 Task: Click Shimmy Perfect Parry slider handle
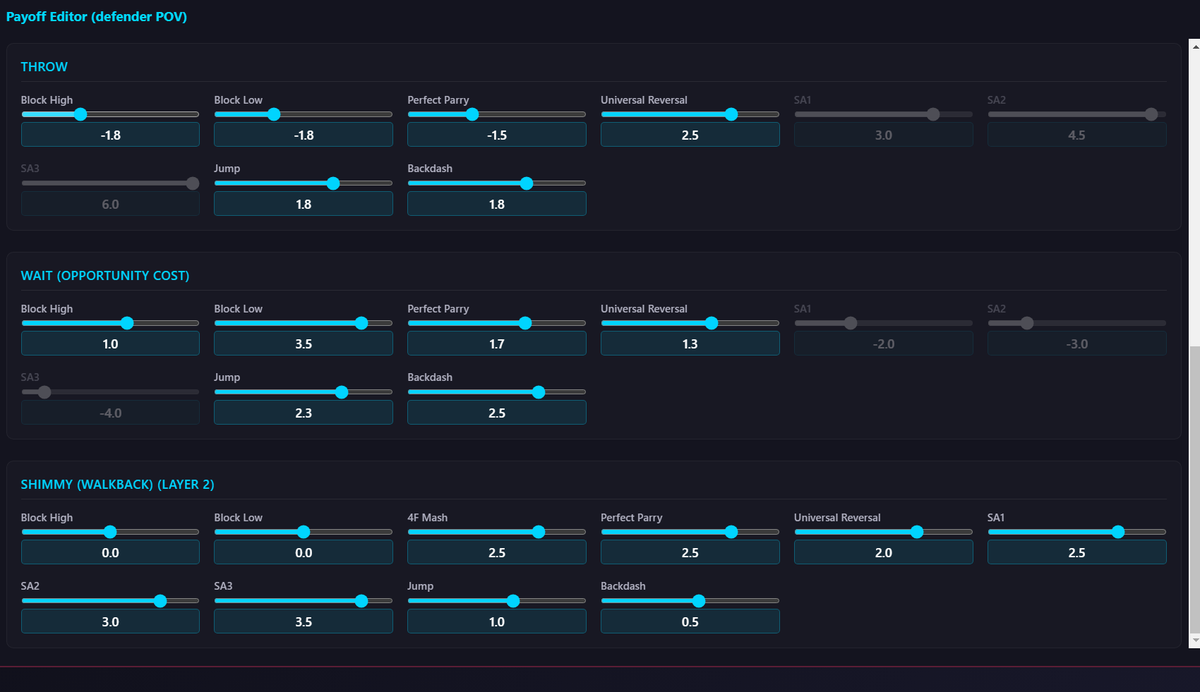click(731, 532)
